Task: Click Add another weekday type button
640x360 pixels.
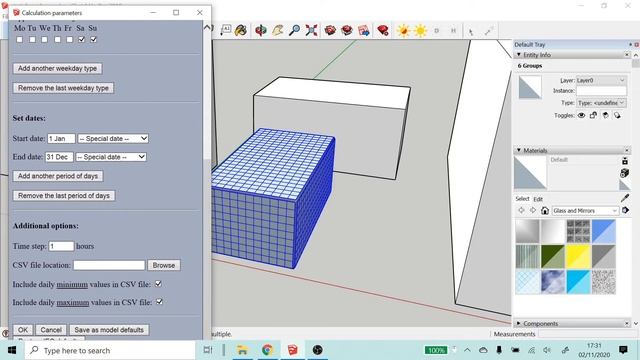Action: pos(58,69)
